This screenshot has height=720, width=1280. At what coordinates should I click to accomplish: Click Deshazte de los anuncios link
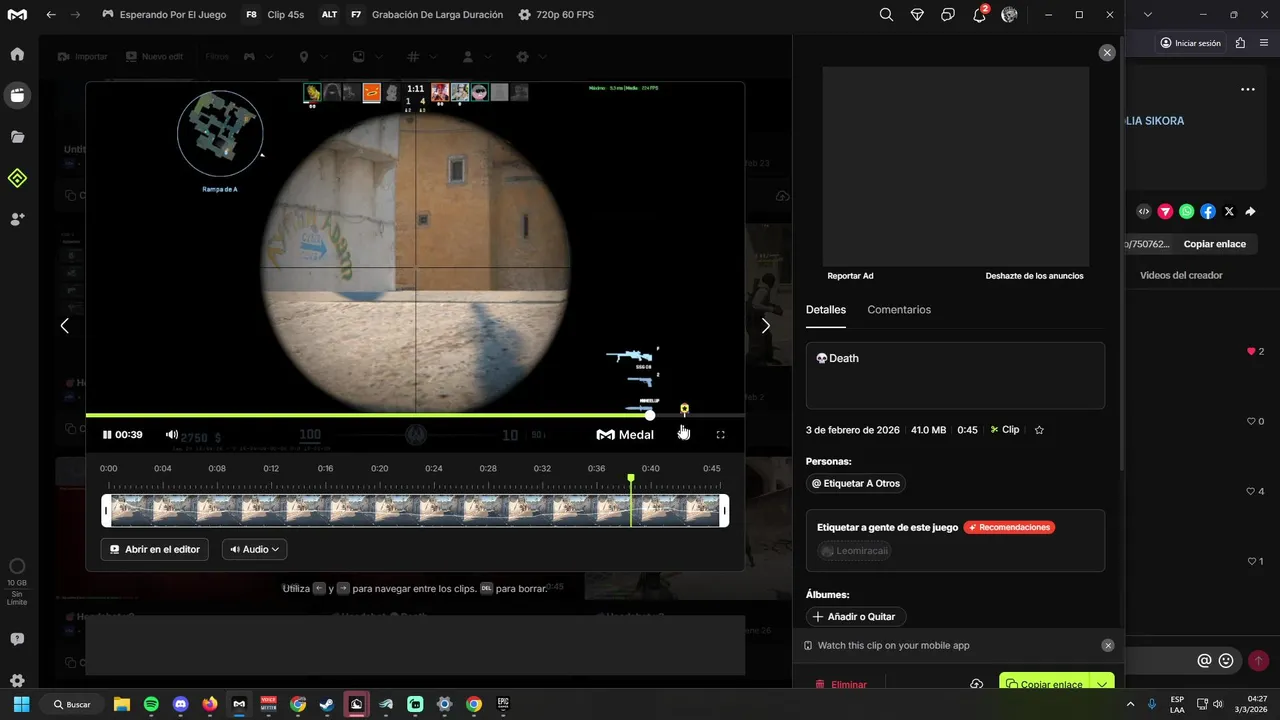tap(1034, 276)
